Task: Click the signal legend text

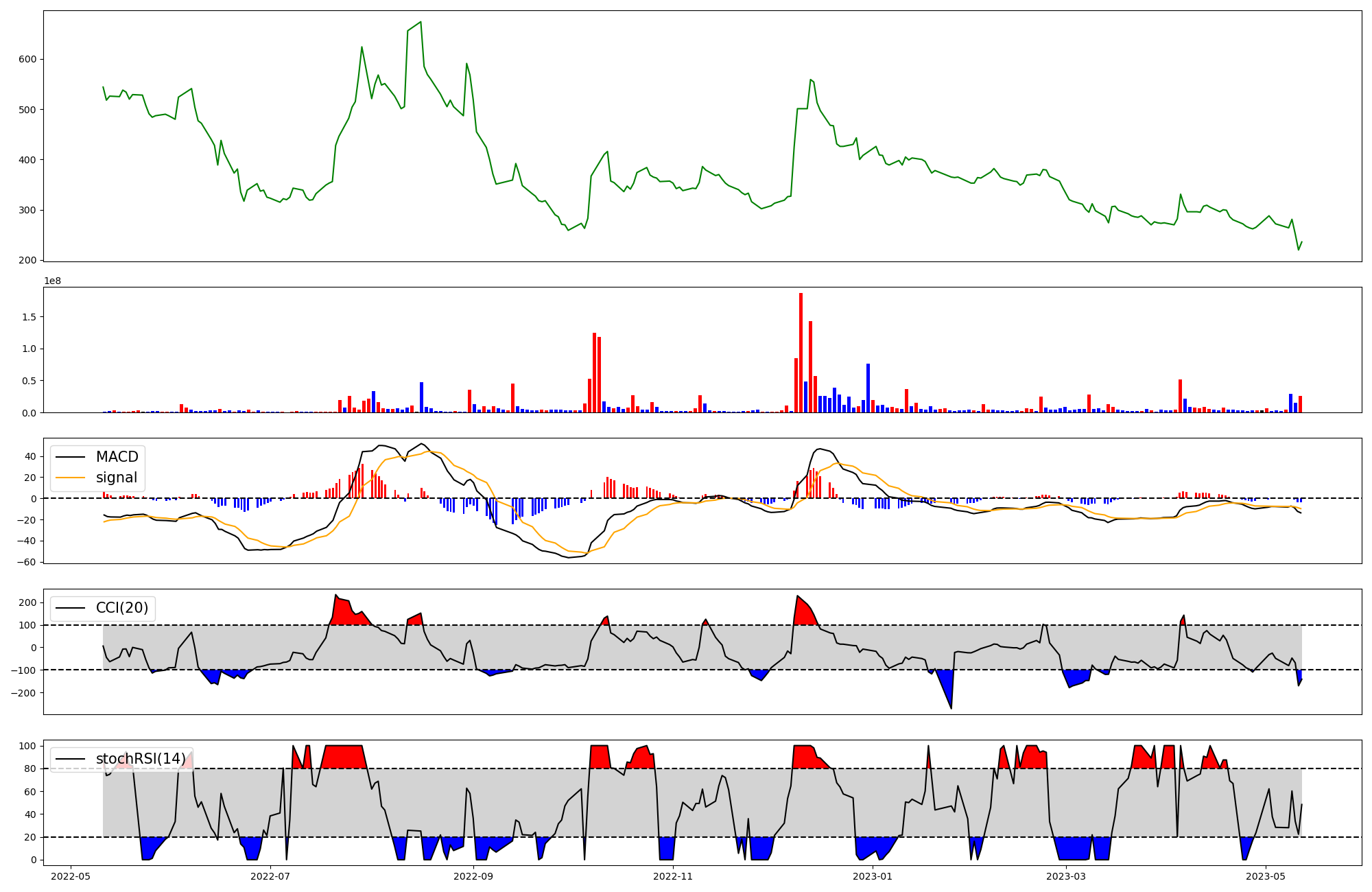Action: coord(117,478)
